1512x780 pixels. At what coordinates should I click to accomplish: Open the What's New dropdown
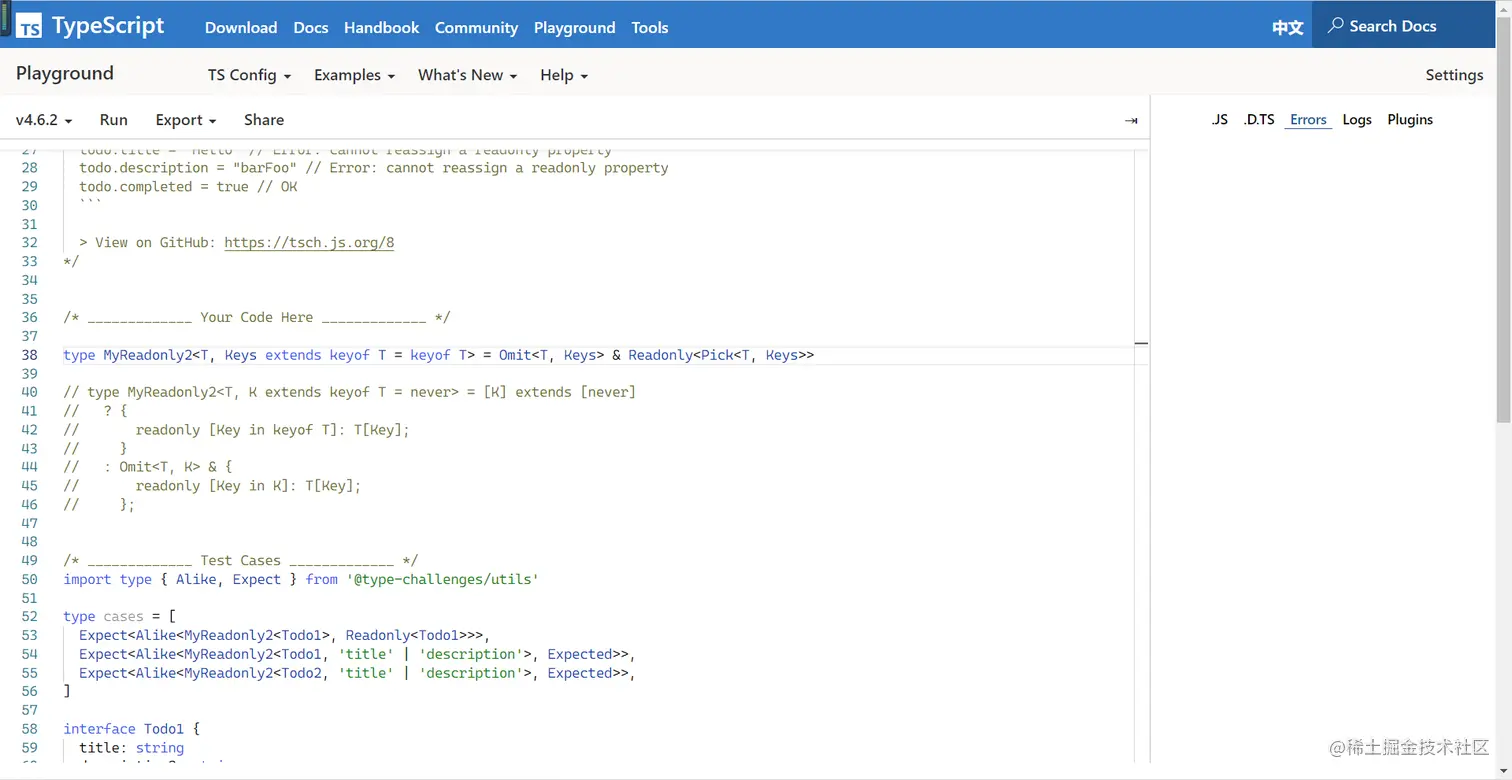[x=467, y=75]
